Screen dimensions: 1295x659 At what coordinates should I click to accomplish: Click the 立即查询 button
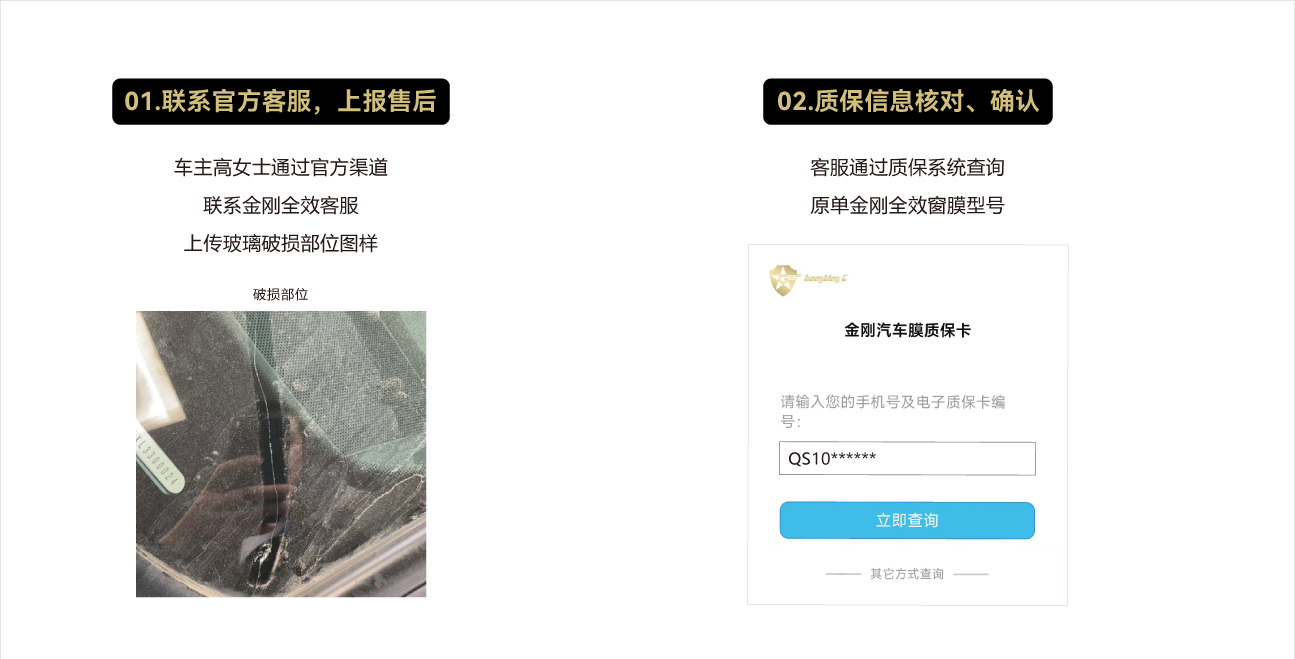tap(907, 520)
